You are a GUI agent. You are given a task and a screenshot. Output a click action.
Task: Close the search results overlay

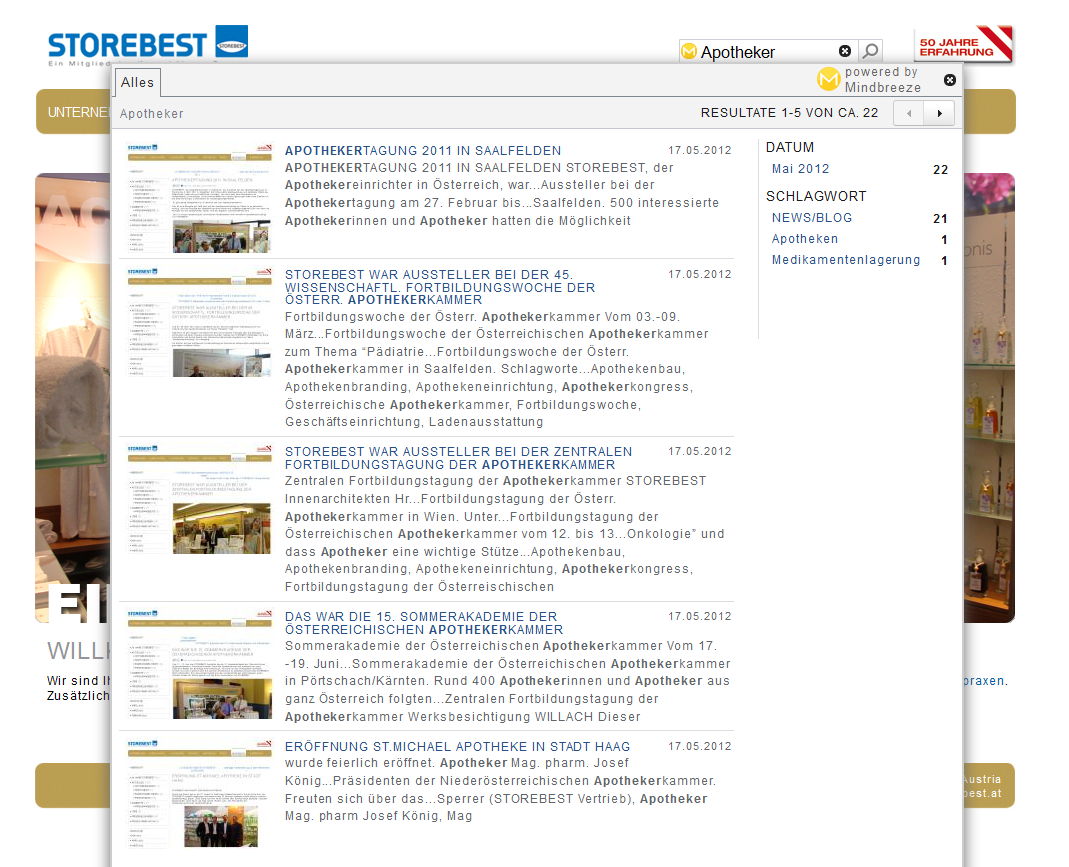950,80
